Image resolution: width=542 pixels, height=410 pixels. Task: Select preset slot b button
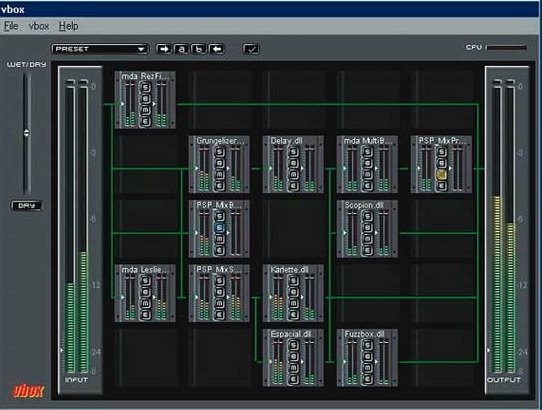click(x=199, y=49)
